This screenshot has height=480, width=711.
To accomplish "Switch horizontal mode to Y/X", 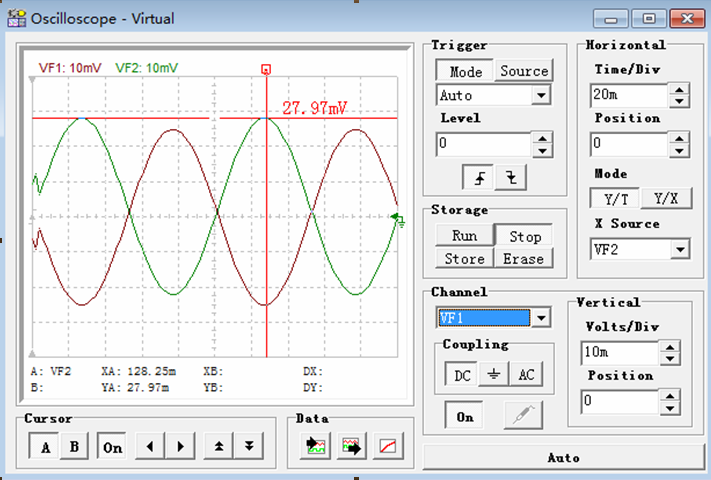I will point(666,199).
